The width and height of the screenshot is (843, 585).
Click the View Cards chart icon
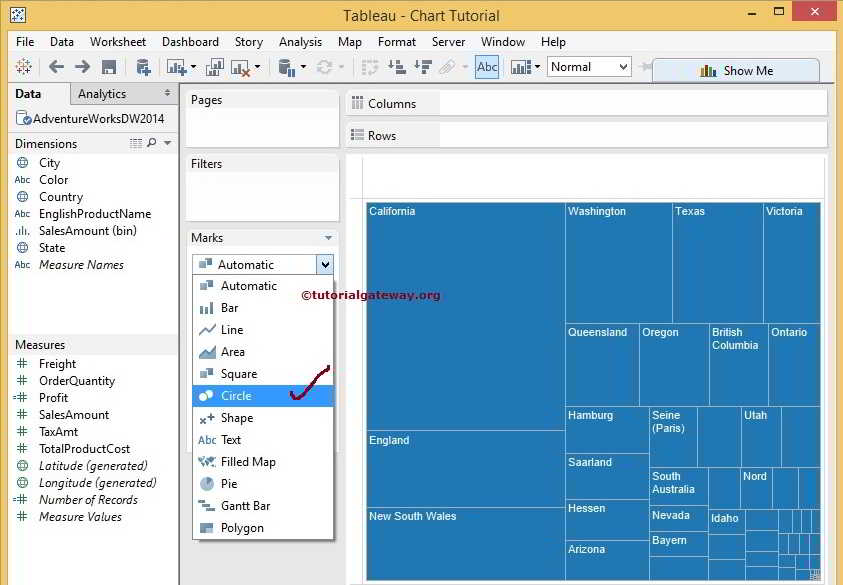click(520, 67)
